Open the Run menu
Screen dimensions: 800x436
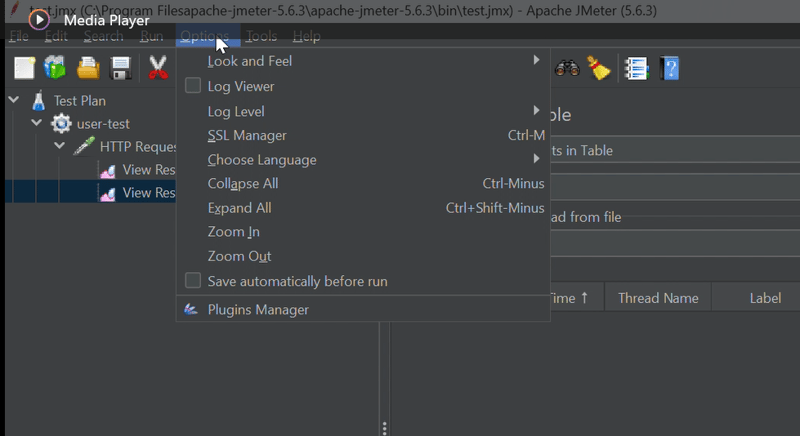pyautogui.click(x=152, y=36)
